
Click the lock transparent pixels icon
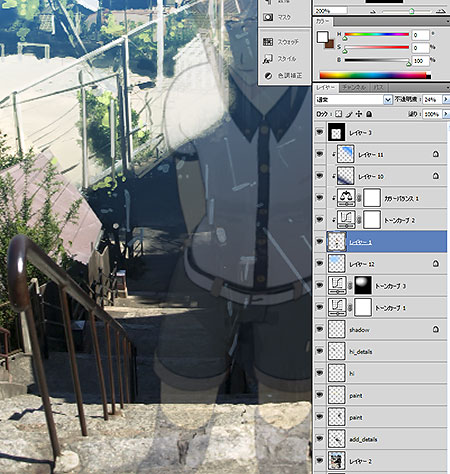click(x=339, y=114)
